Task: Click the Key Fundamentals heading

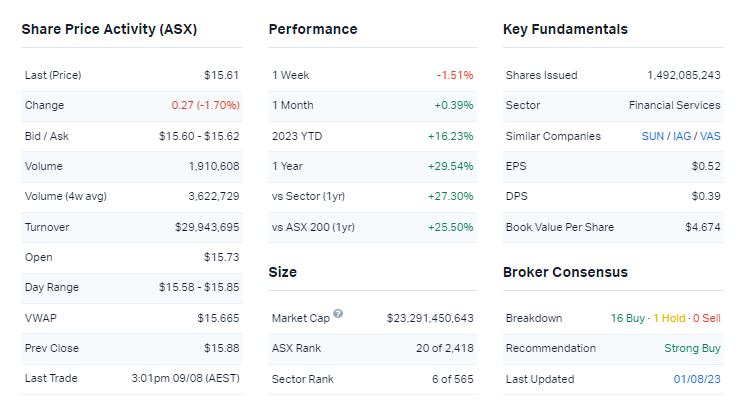Action: coord(565,29)
